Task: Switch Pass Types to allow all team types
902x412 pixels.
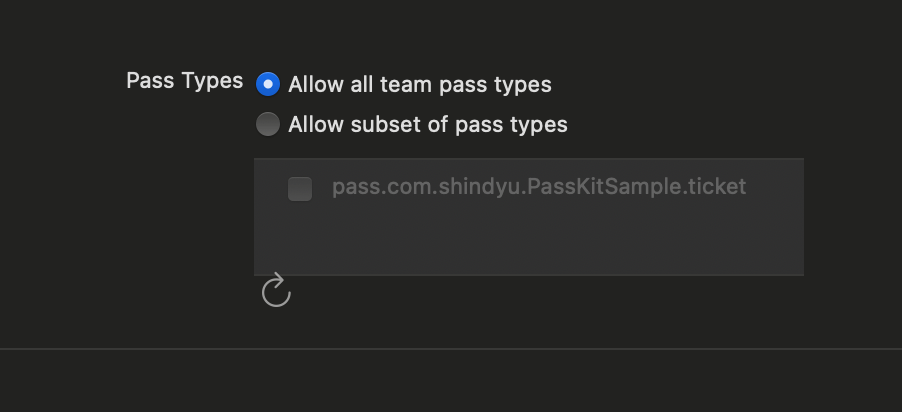Action: pyautogui.click(x=268, y=84)
